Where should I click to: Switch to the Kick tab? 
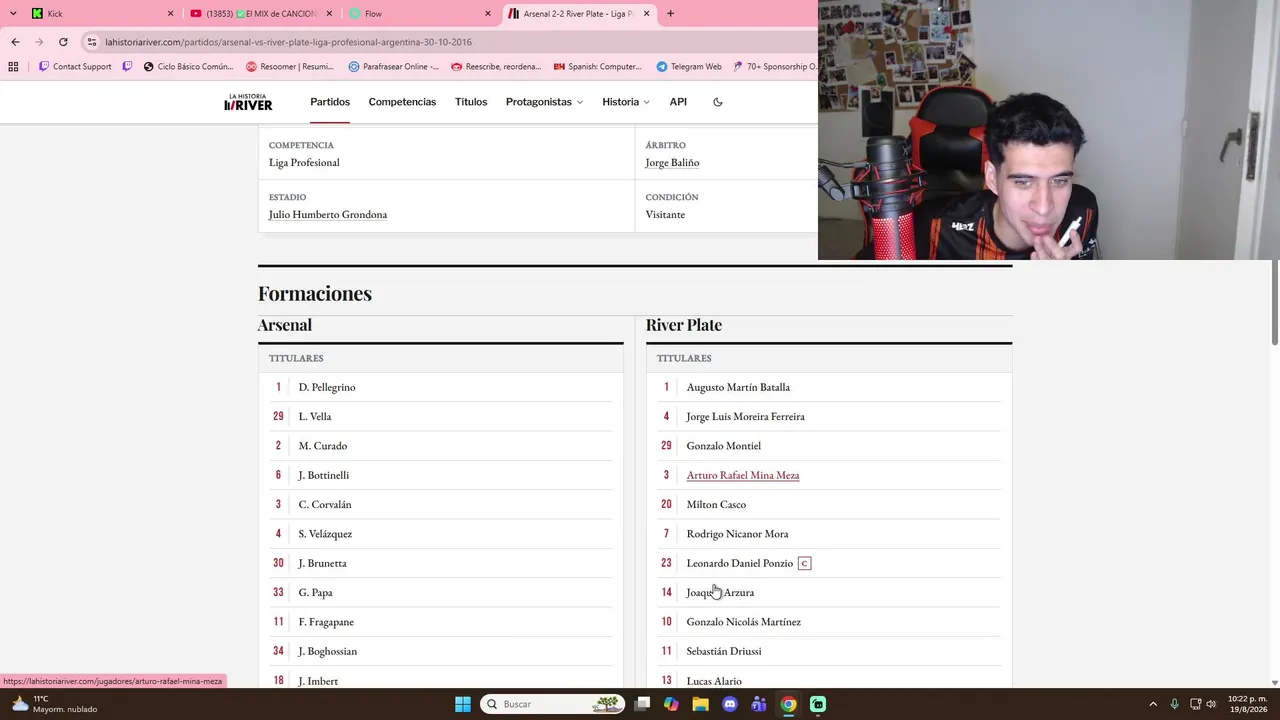pos(100,13)
